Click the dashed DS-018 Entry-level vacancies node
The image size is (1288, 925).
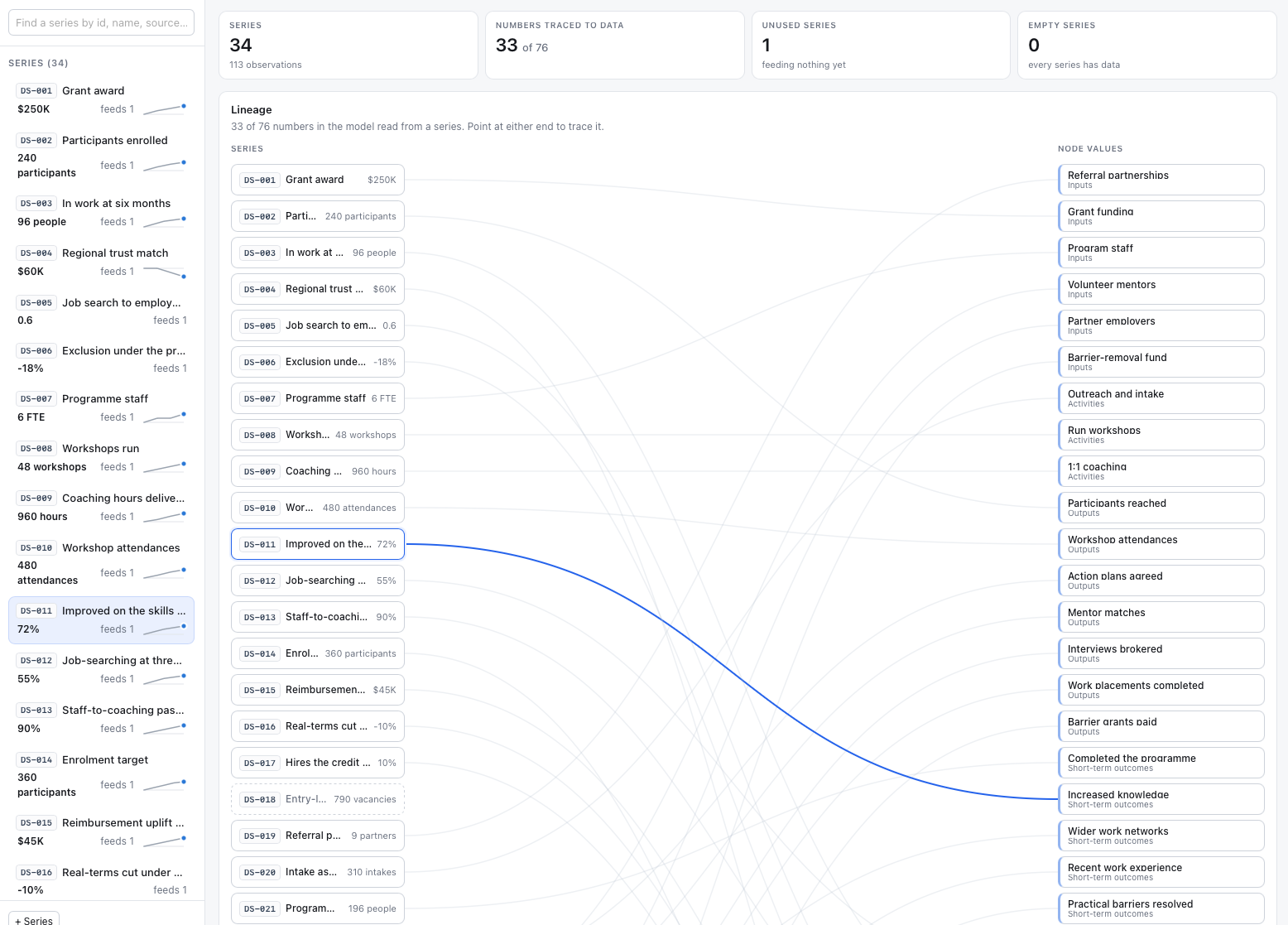click(318, 799)
